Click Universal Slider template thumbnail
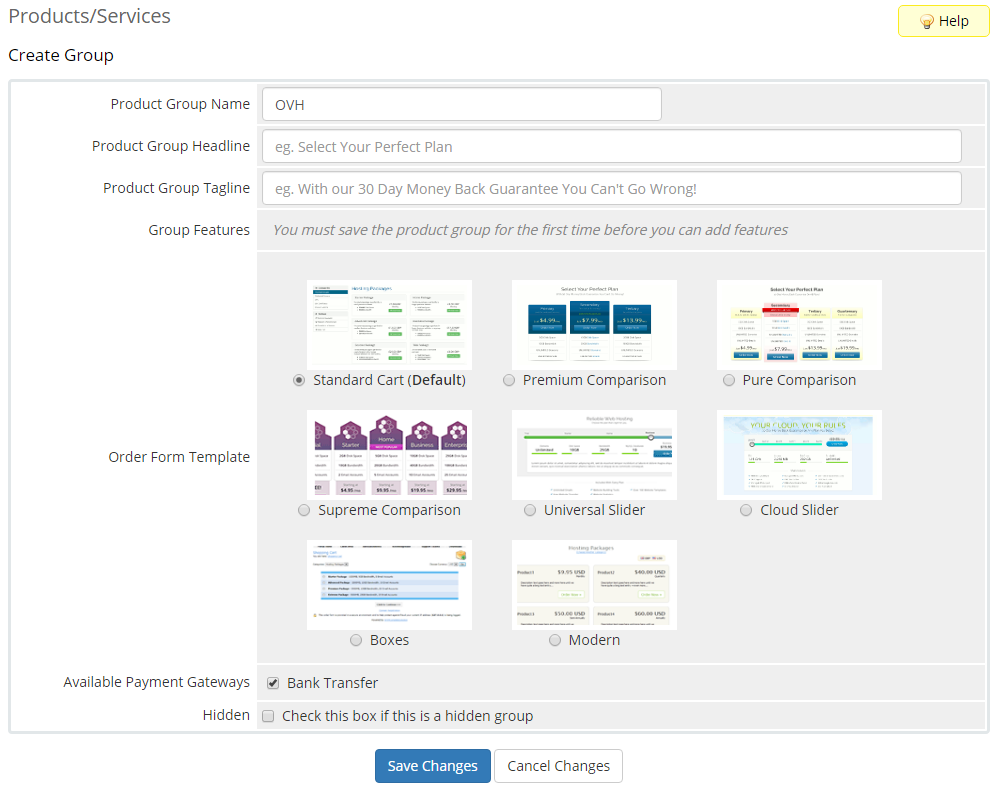 [594, 454]
